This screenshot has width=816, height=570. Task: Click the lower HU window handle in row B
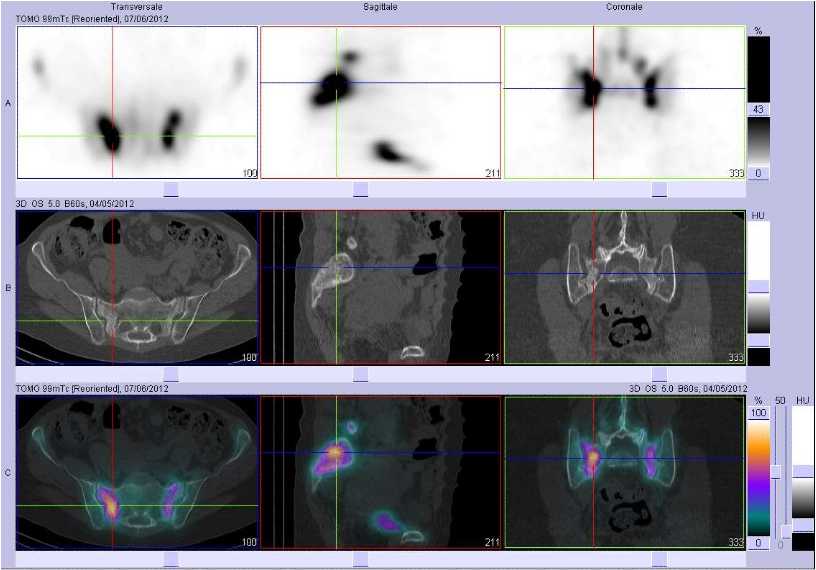tap(758, 340)
